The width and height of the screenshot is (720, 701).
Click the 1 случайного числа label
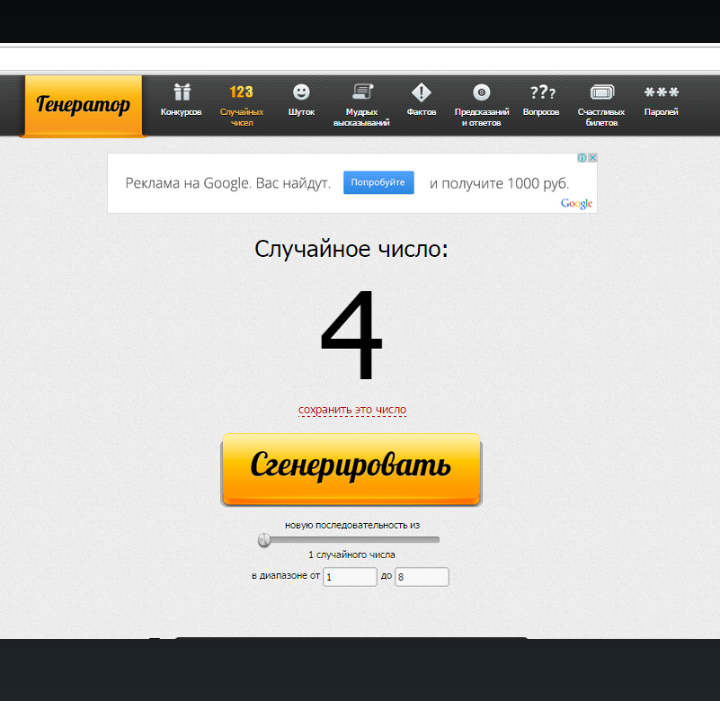tap(352, 555)
